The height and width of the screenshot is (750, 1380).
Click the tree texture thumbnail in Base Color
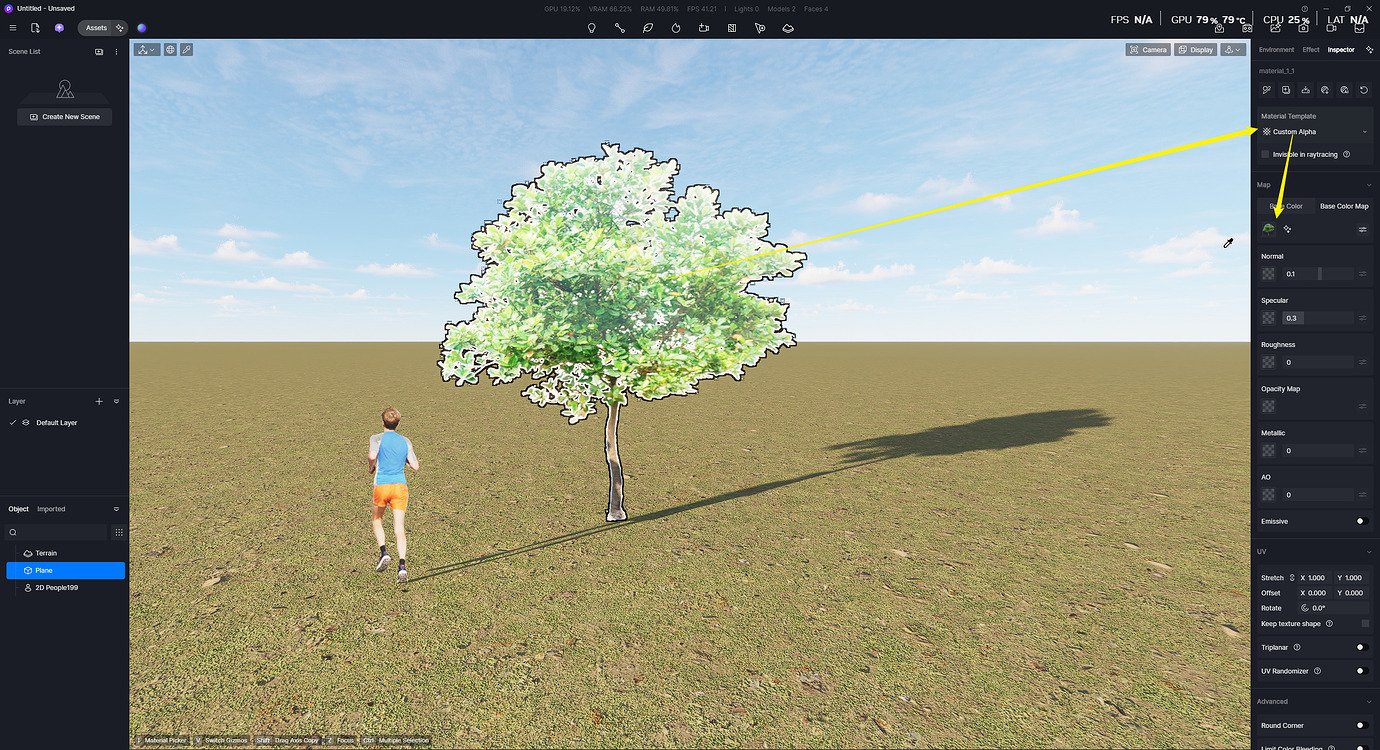(1267, 228)
